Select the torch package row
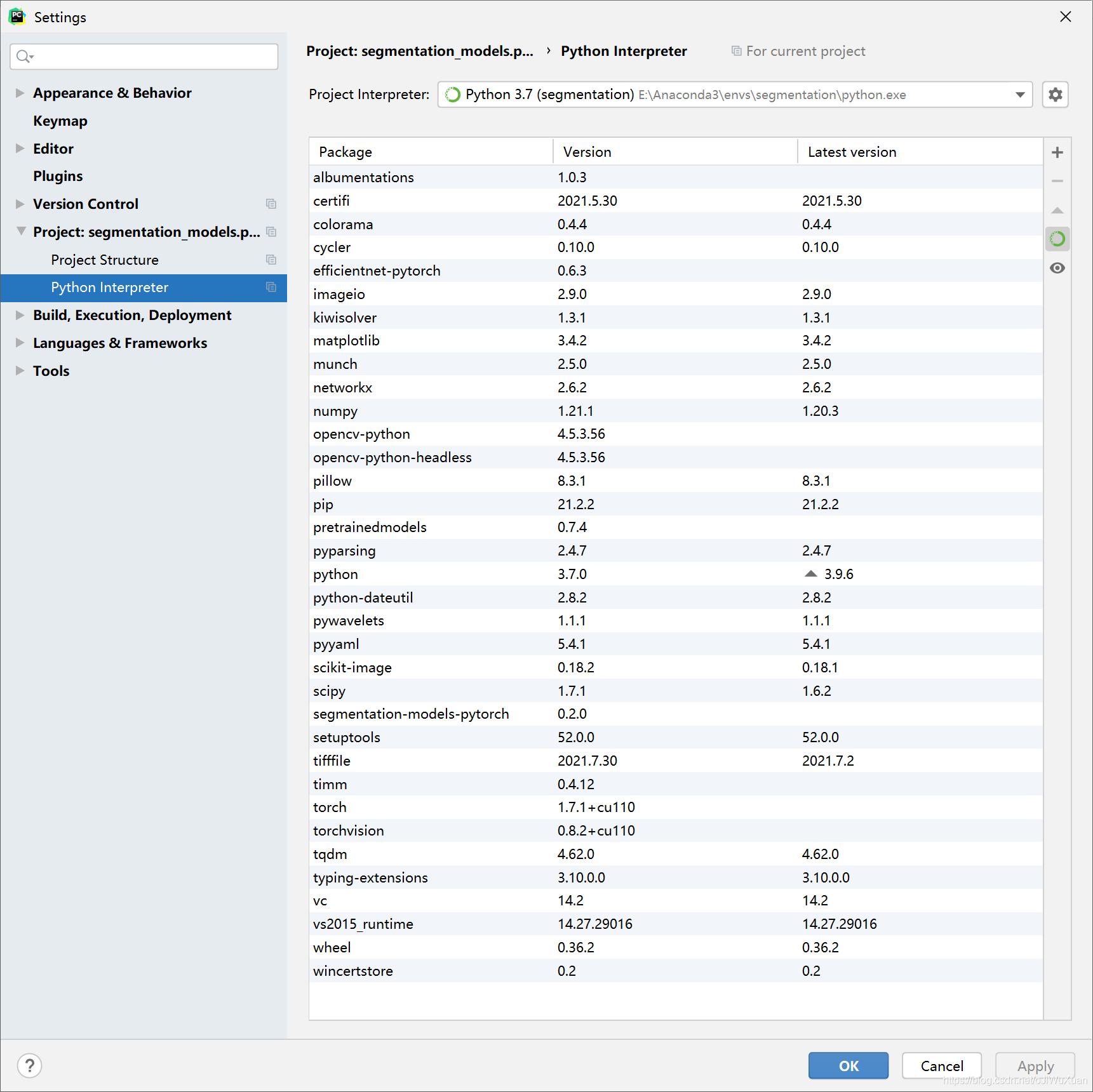 coord(676,807)
